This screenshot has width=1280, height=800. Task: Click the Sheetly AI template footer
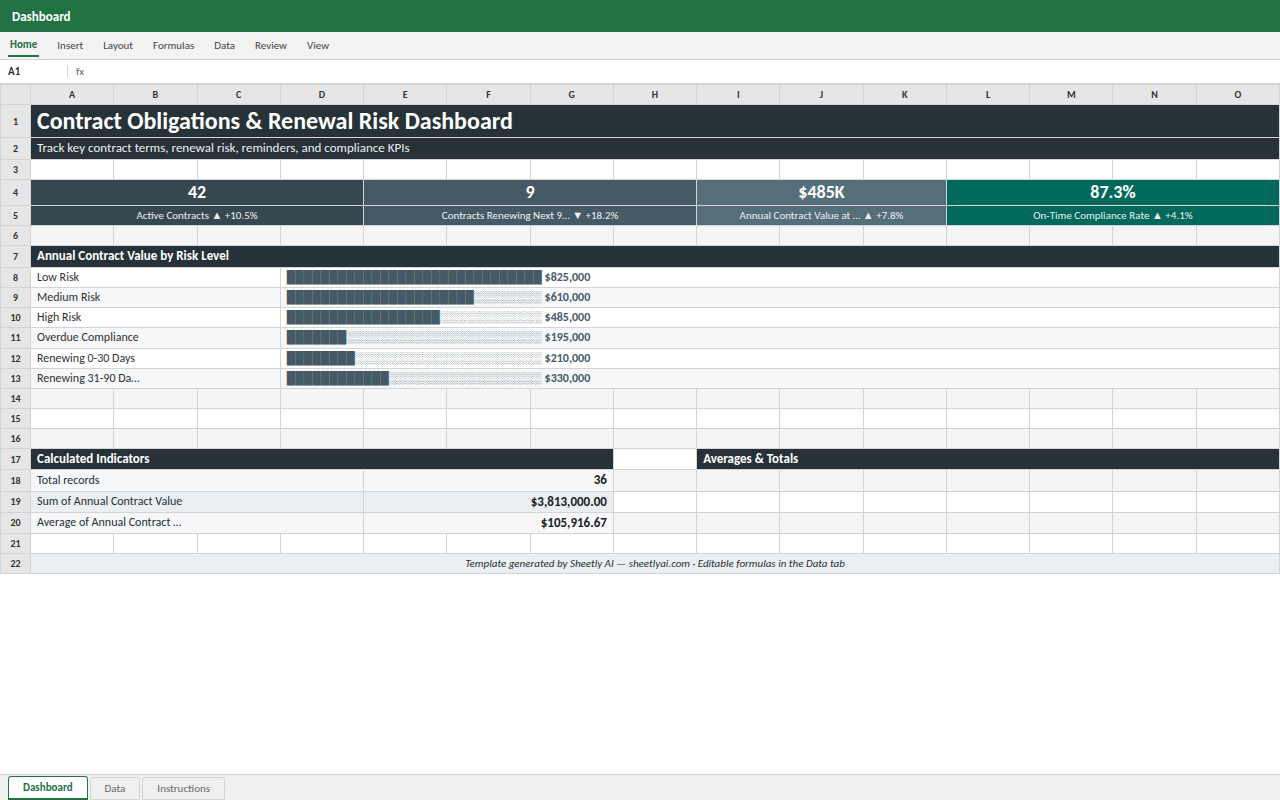click(x=655, y=563)
